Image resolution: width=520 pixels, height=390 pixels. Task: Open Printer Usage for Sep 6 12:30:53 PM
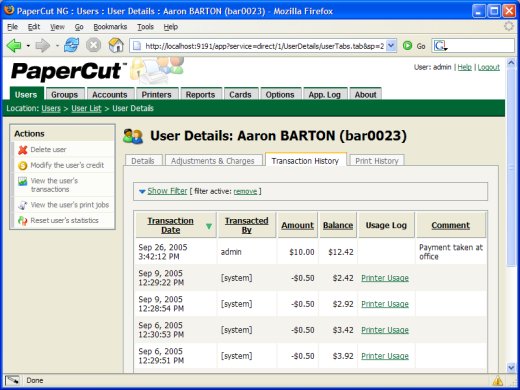pos(385,330)
